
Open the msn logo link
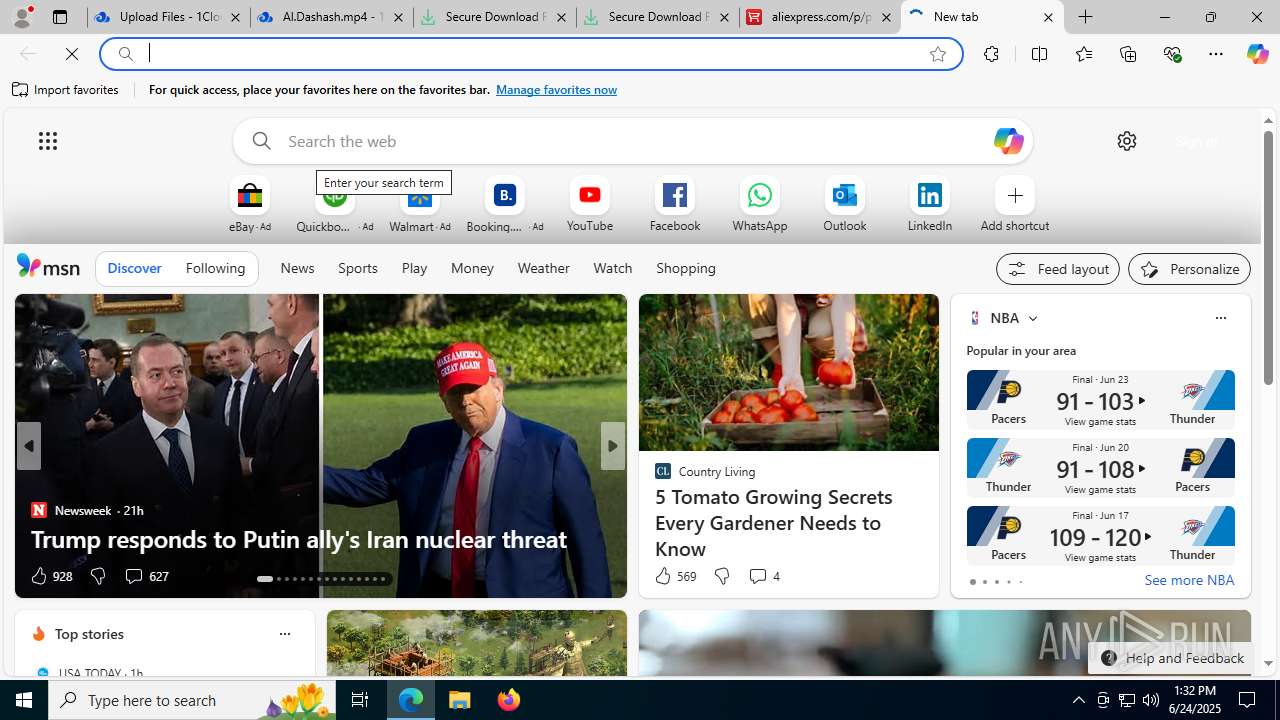pyautogui.click(x=48, y=266)
